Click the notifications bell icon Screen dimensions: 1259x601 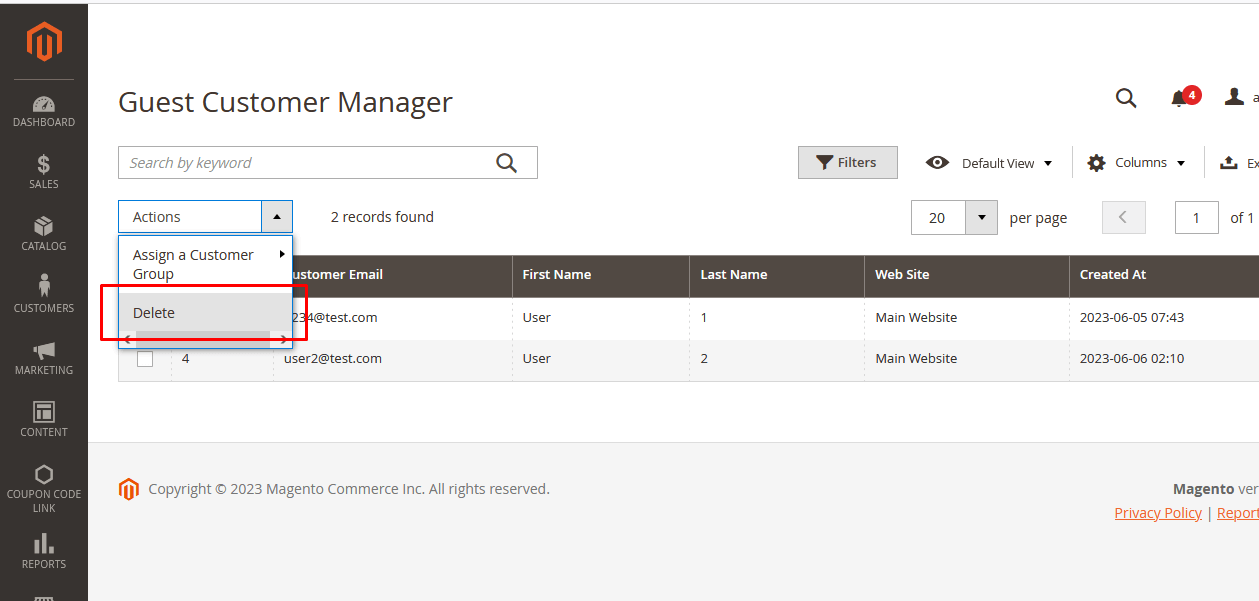point(1180,98)
